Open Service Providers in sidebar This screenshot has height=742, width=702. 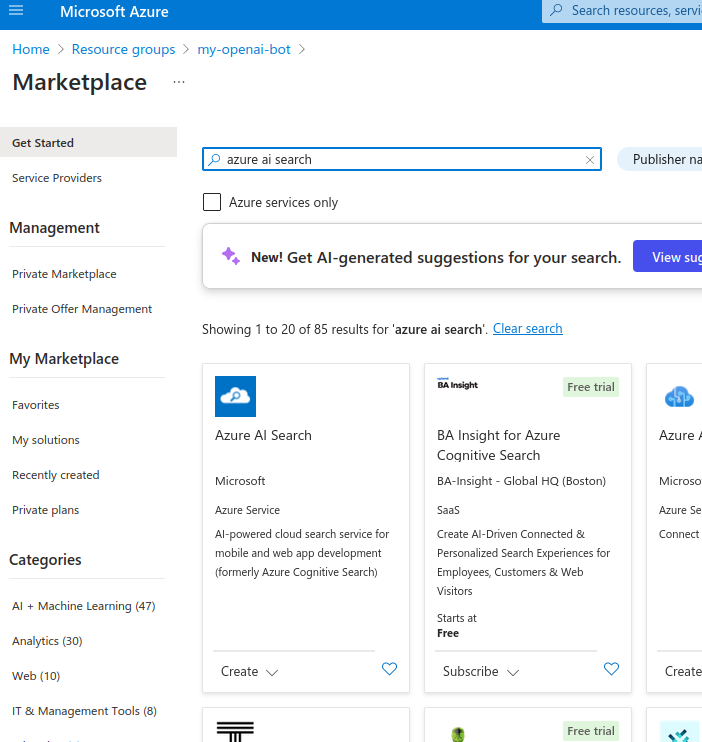[57, 178]
